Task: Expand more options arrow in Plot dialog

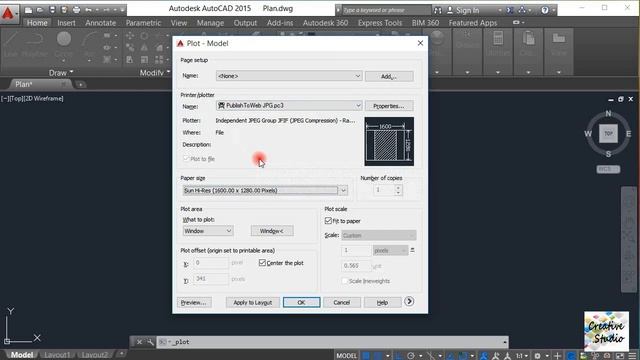Action: [409, 302]
